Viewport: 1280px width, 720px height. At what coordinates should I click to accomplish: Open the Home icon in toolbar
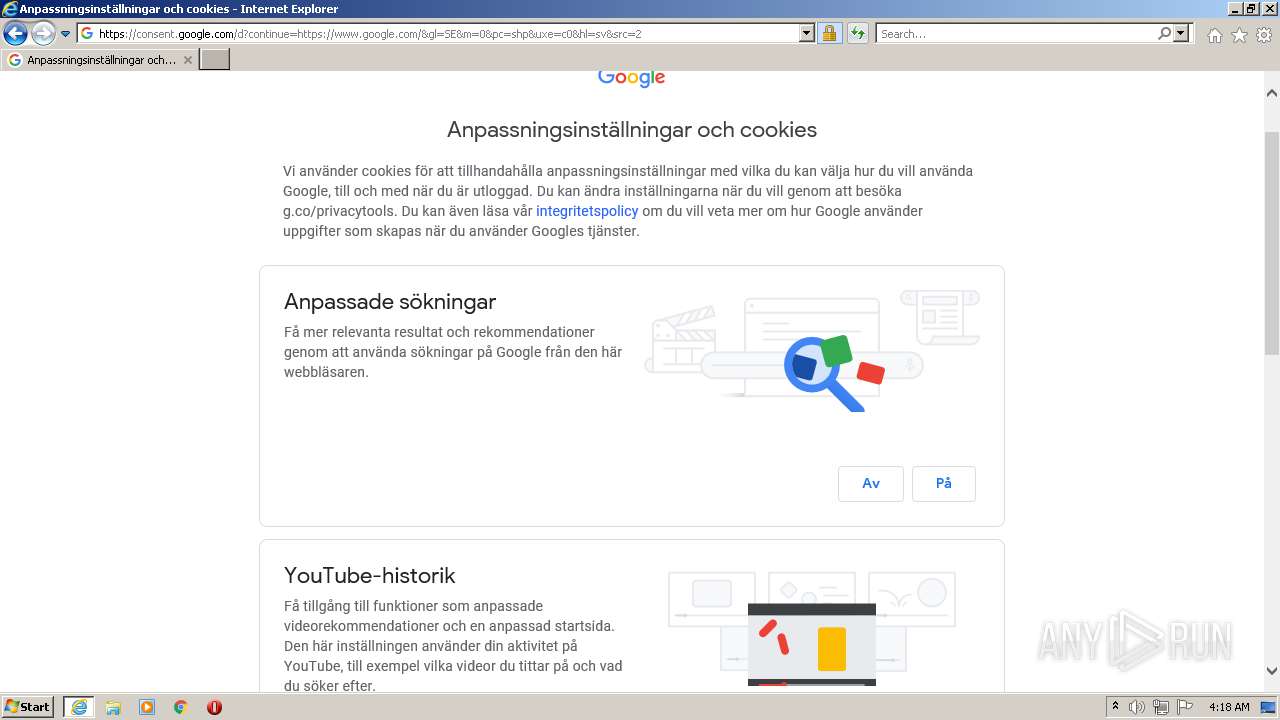tap(1214, 35)
